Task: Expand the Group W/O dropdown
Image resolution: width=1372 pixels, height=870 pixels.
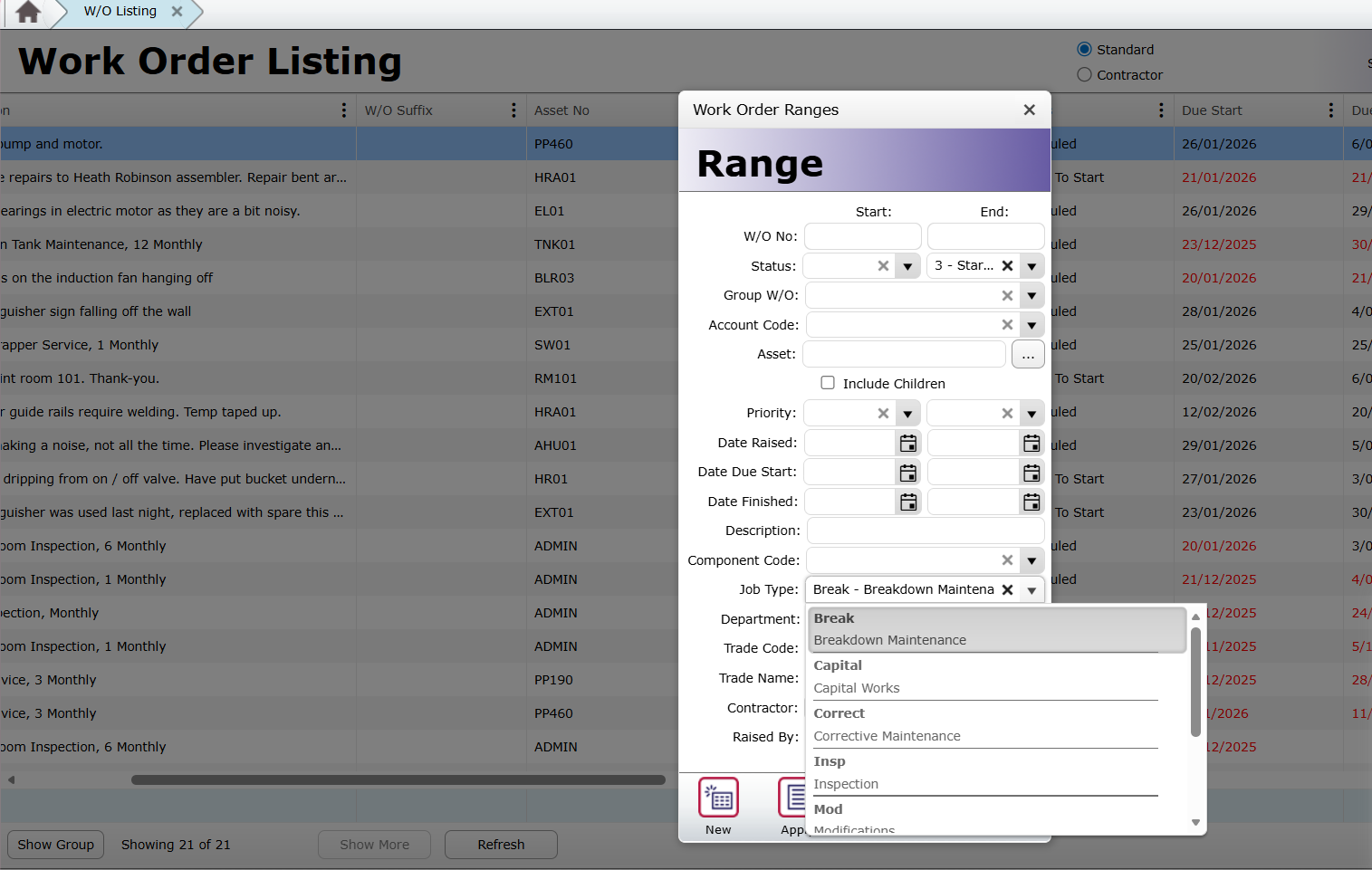Action: coord(1031,296)
